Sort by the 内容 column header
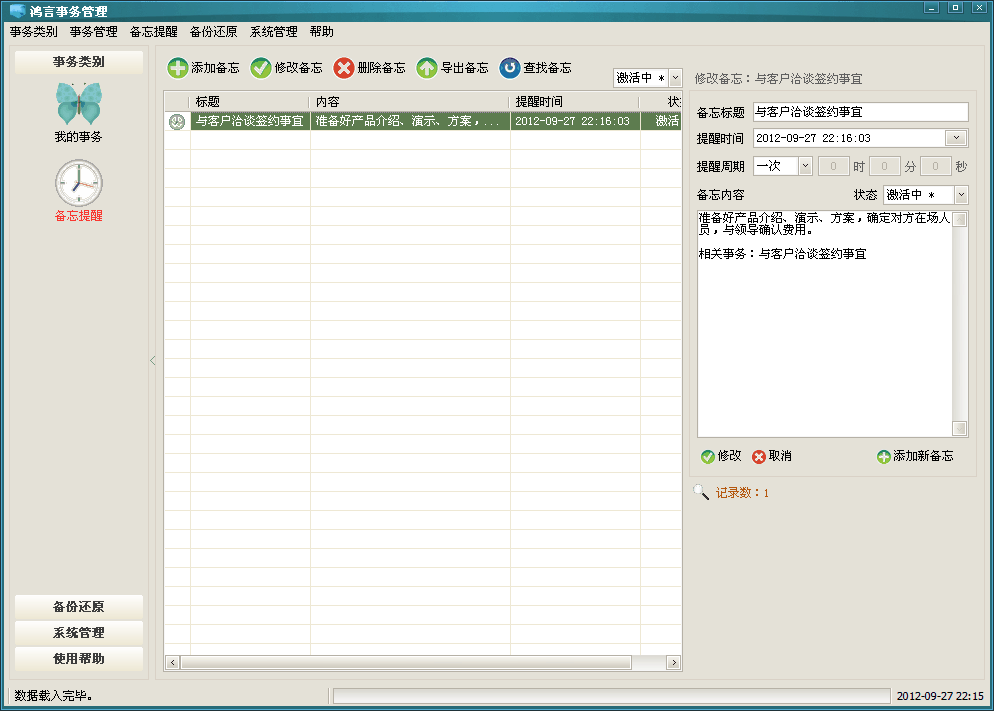Image resolution: width=994 pixels, height=711 pixels. 410,101
